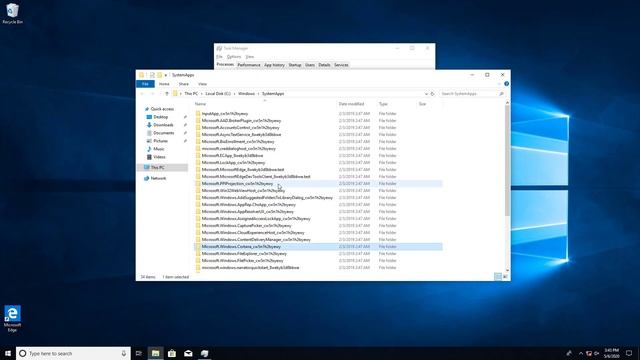Viewport: 640px width, 360px height.
Task: Open the Windows Start menu
Action: click(8, 353)
